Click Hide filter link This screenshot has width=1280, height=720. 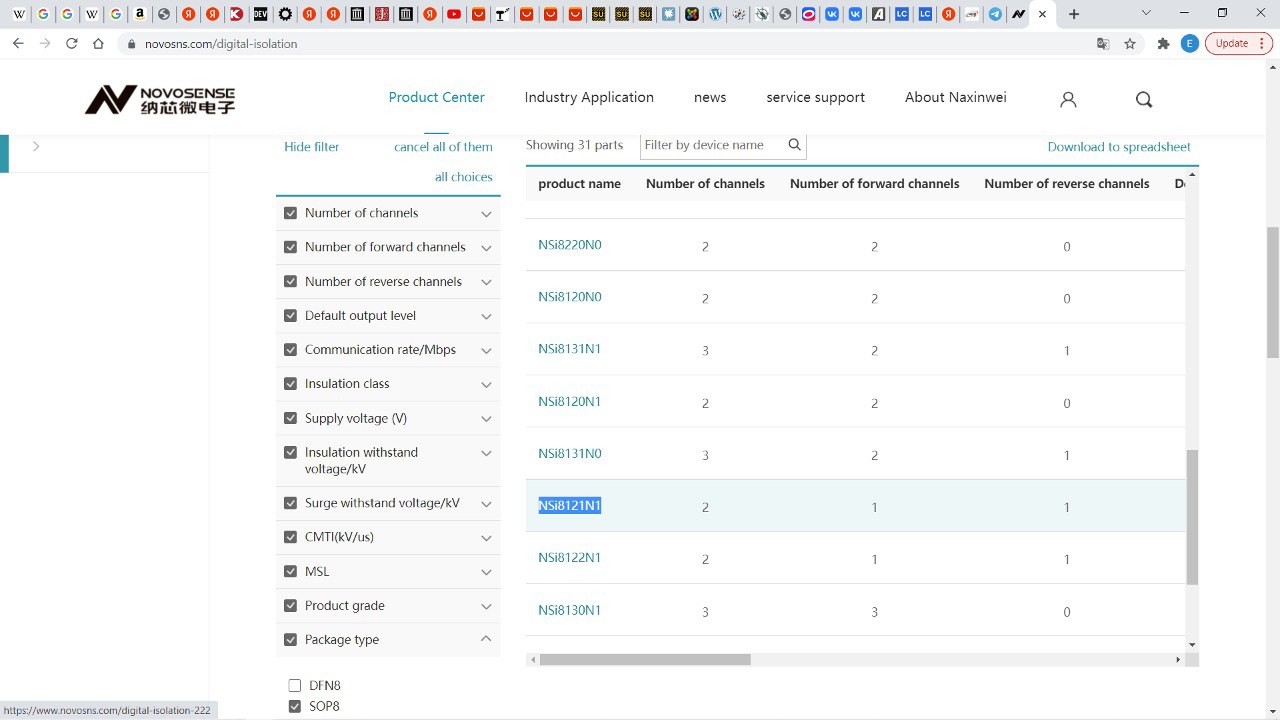(311, 146)
